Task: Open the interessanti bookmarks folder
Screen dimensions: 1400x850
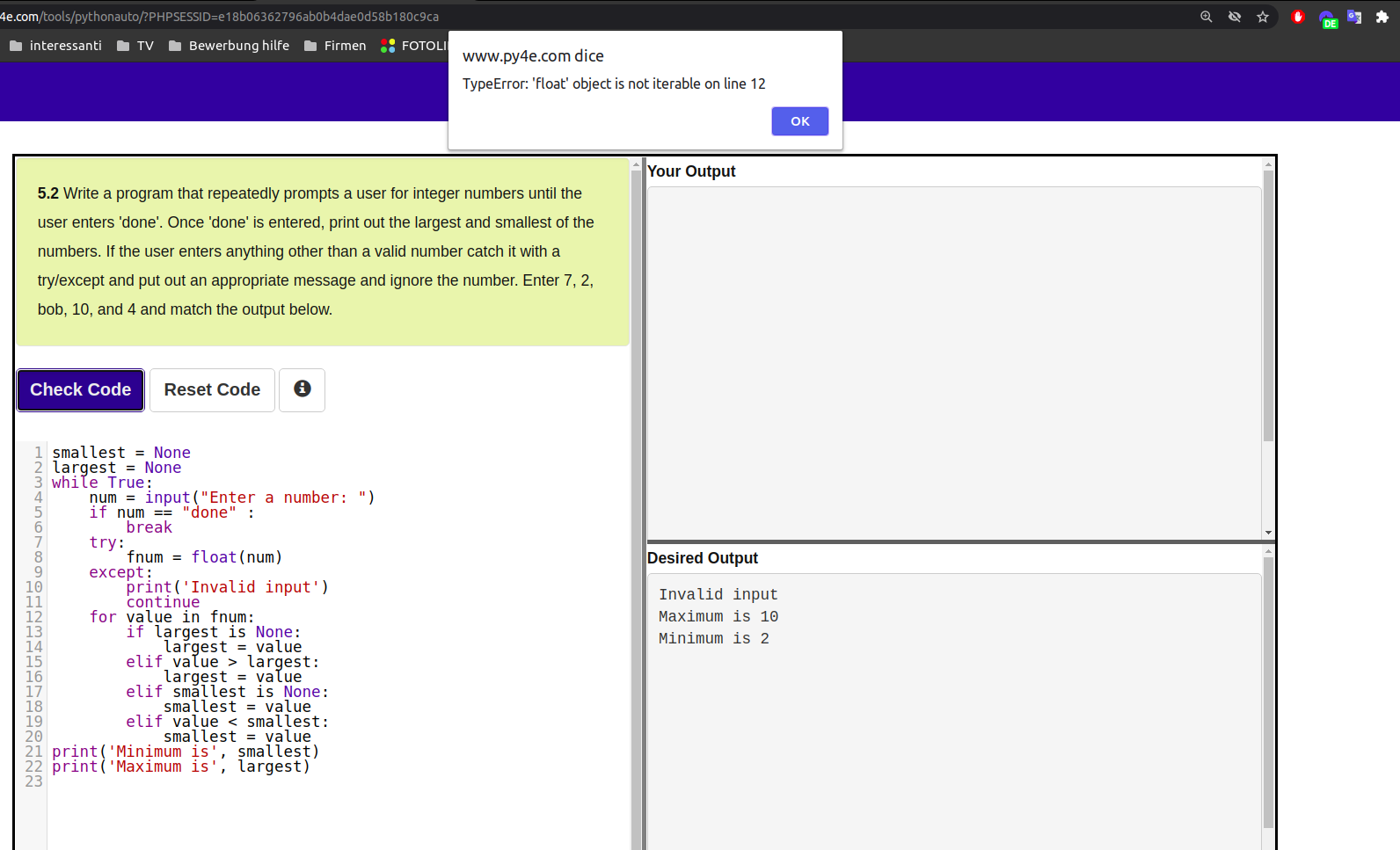Action: pos(56,46)
